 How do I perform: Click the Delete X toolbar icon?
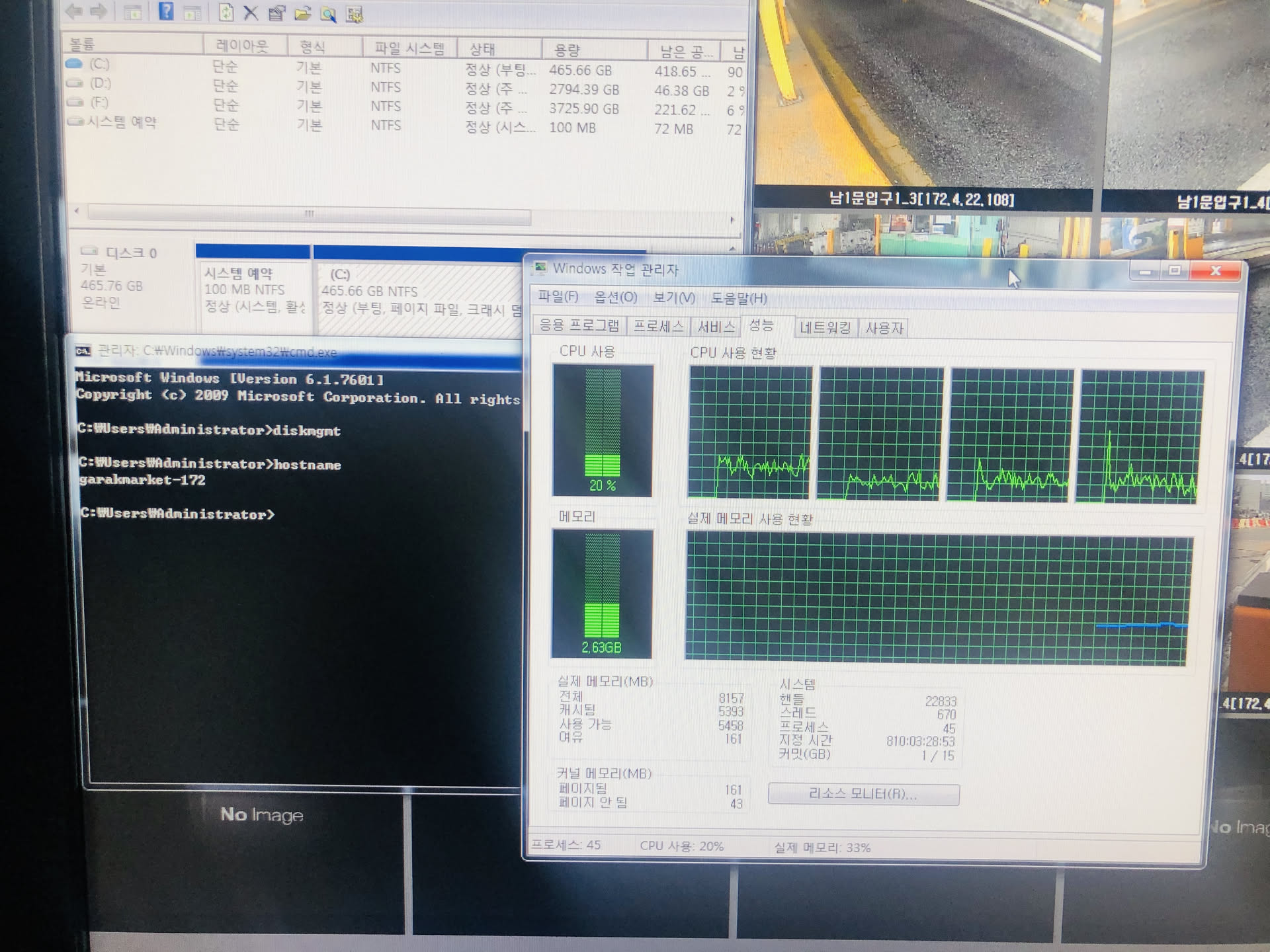coord(251,13)
